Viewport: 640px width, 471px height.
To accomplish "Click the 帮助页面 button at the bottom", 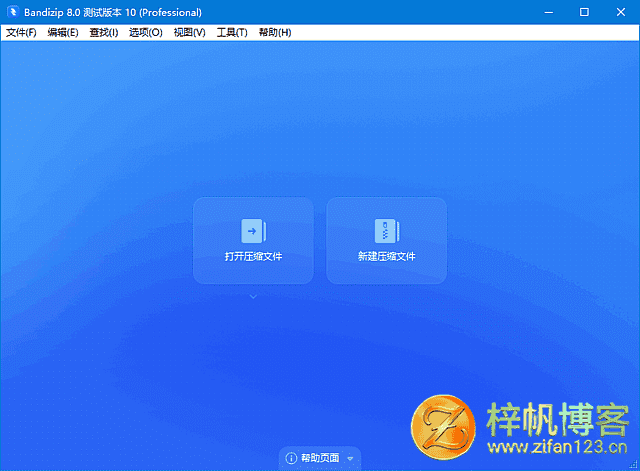I will pos(320,458).
